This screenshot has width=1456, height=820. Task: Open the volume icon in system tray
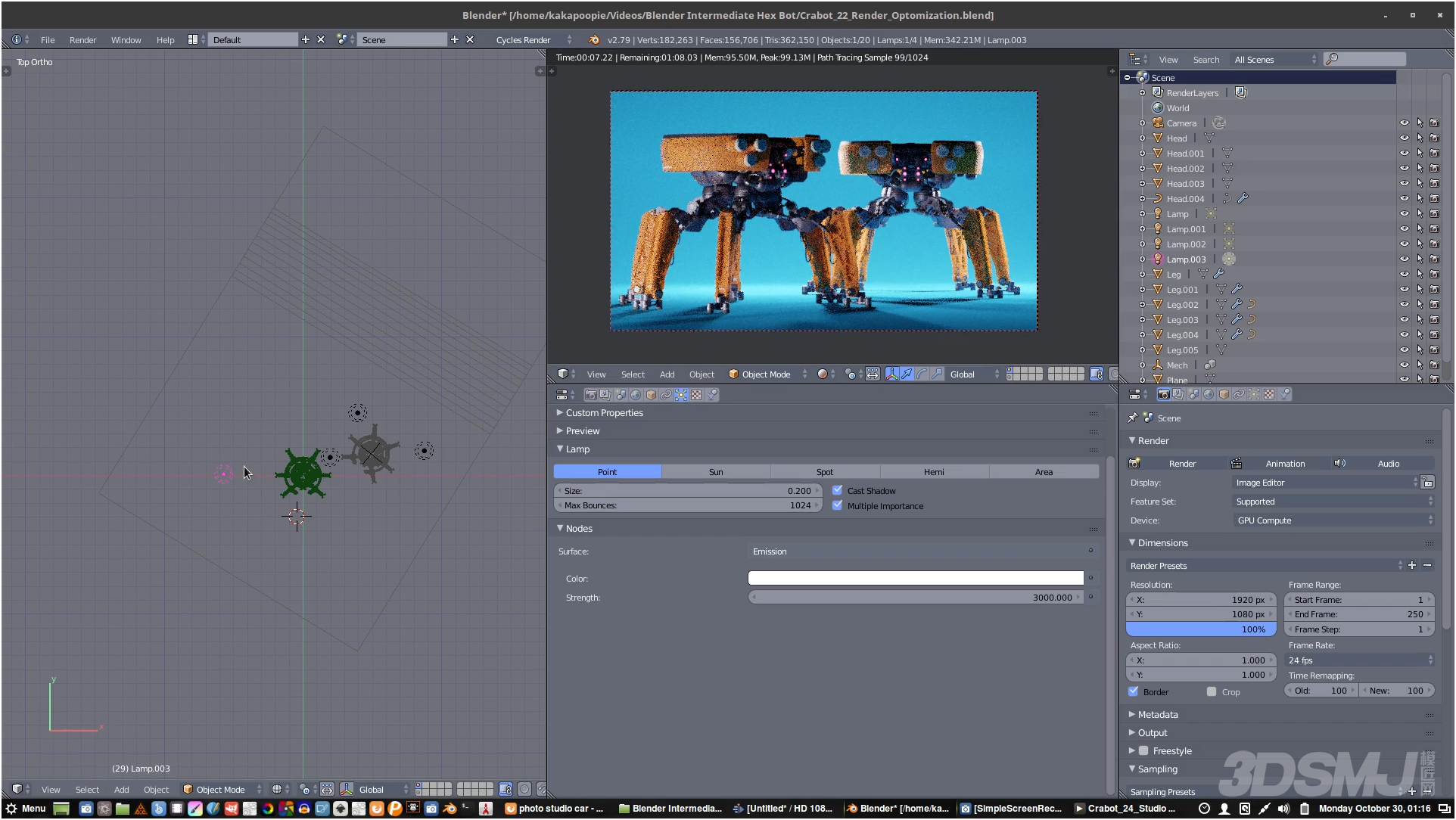click(x=1283, y=809)
